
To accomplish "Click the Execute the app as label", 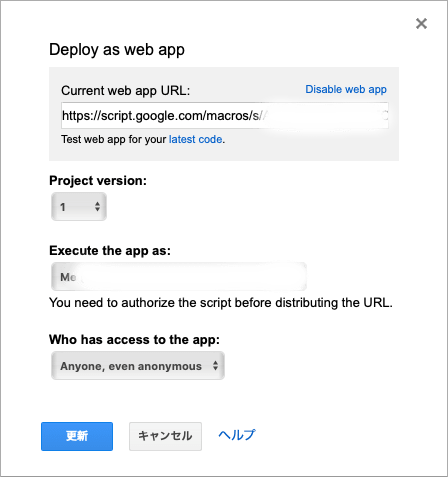I will pyautogui.click(x=110, y=251).
